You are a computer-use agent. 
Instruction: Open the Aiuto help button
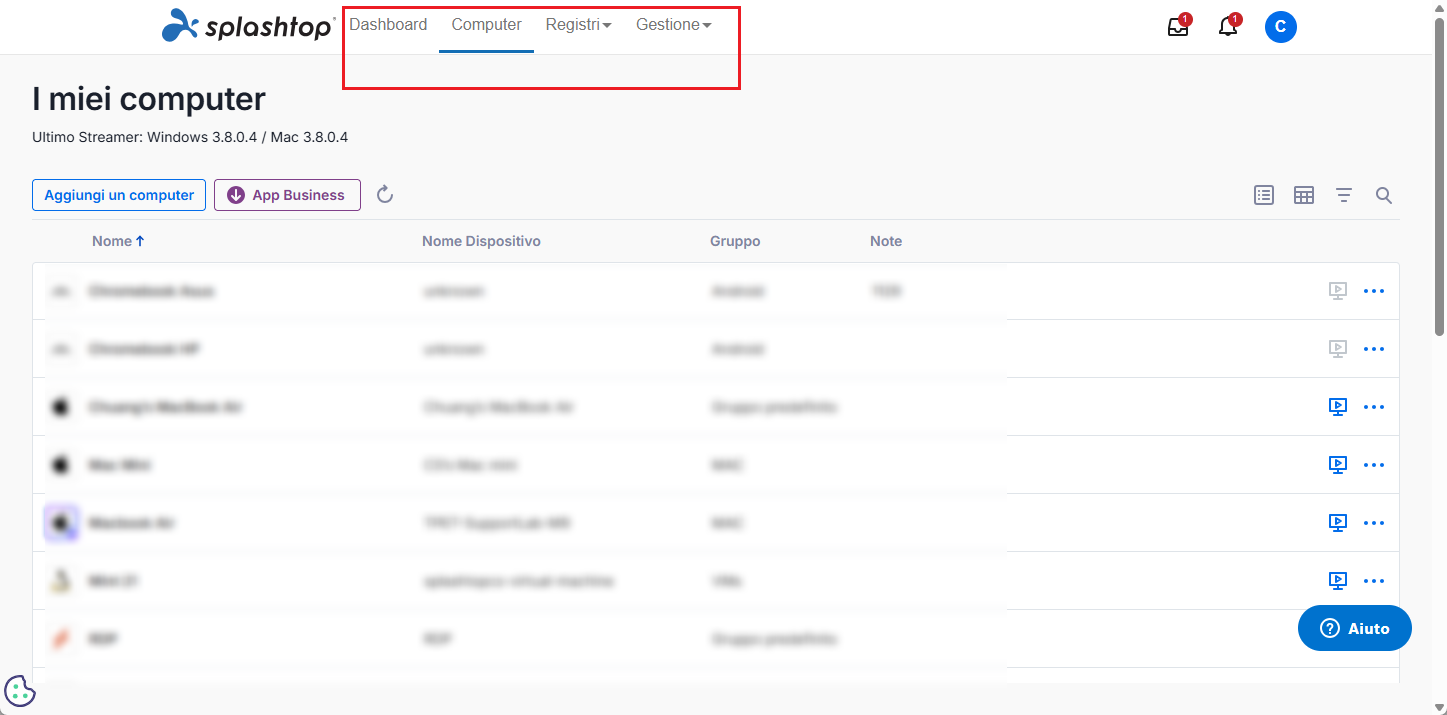coord(1355,628)
